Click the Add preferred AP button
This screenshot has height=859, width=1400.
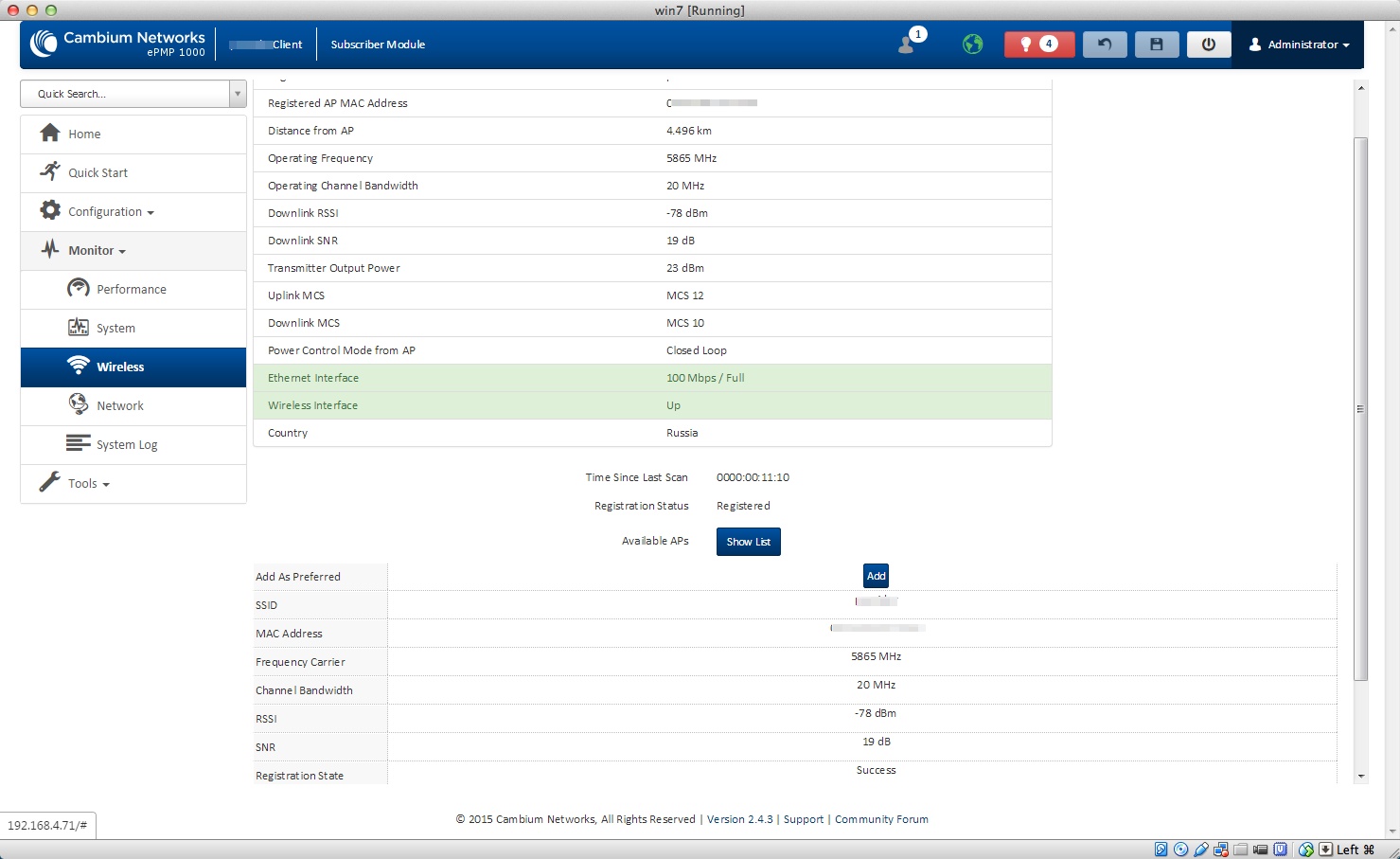[x=876, y=576]
